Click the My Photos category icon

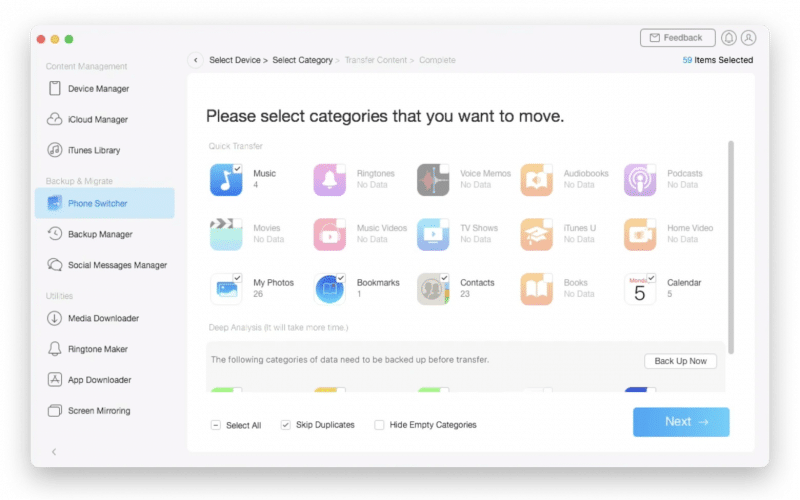point(226,289)
